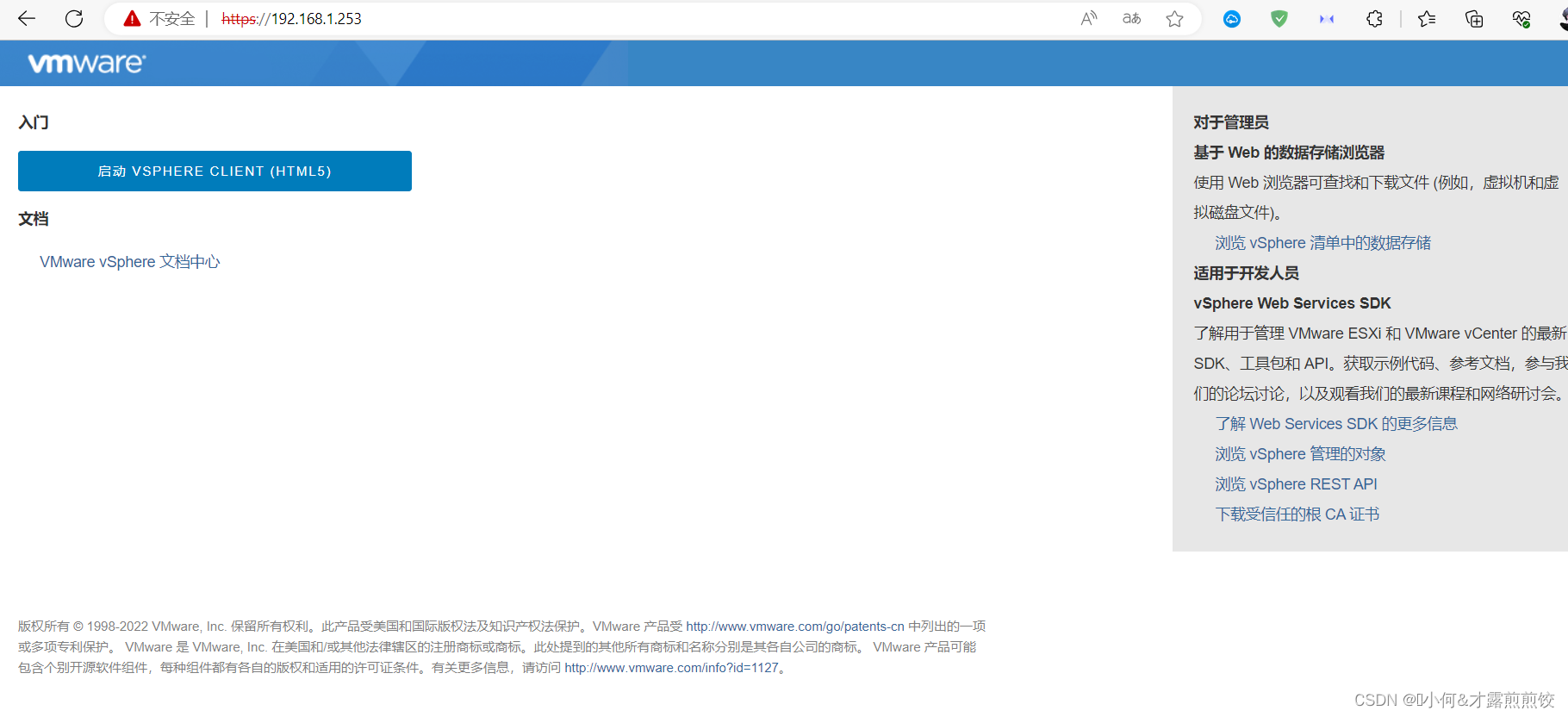Open the vmware.com/info?id=1127 footer link

coord(671,668)
